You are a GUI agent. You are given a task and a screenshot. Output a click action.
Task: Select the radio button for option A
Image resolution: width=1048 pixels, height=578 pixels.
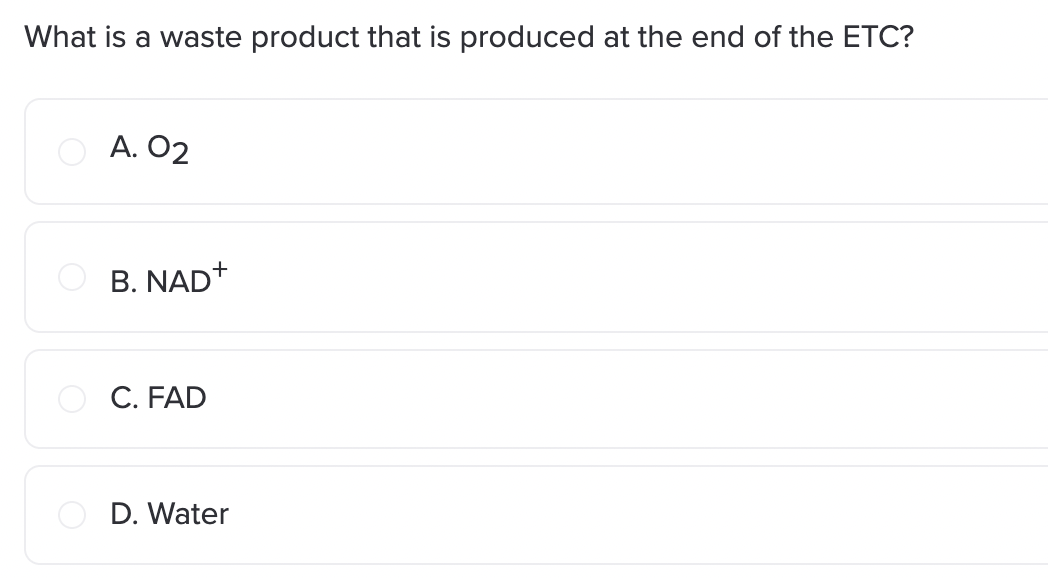72,152
